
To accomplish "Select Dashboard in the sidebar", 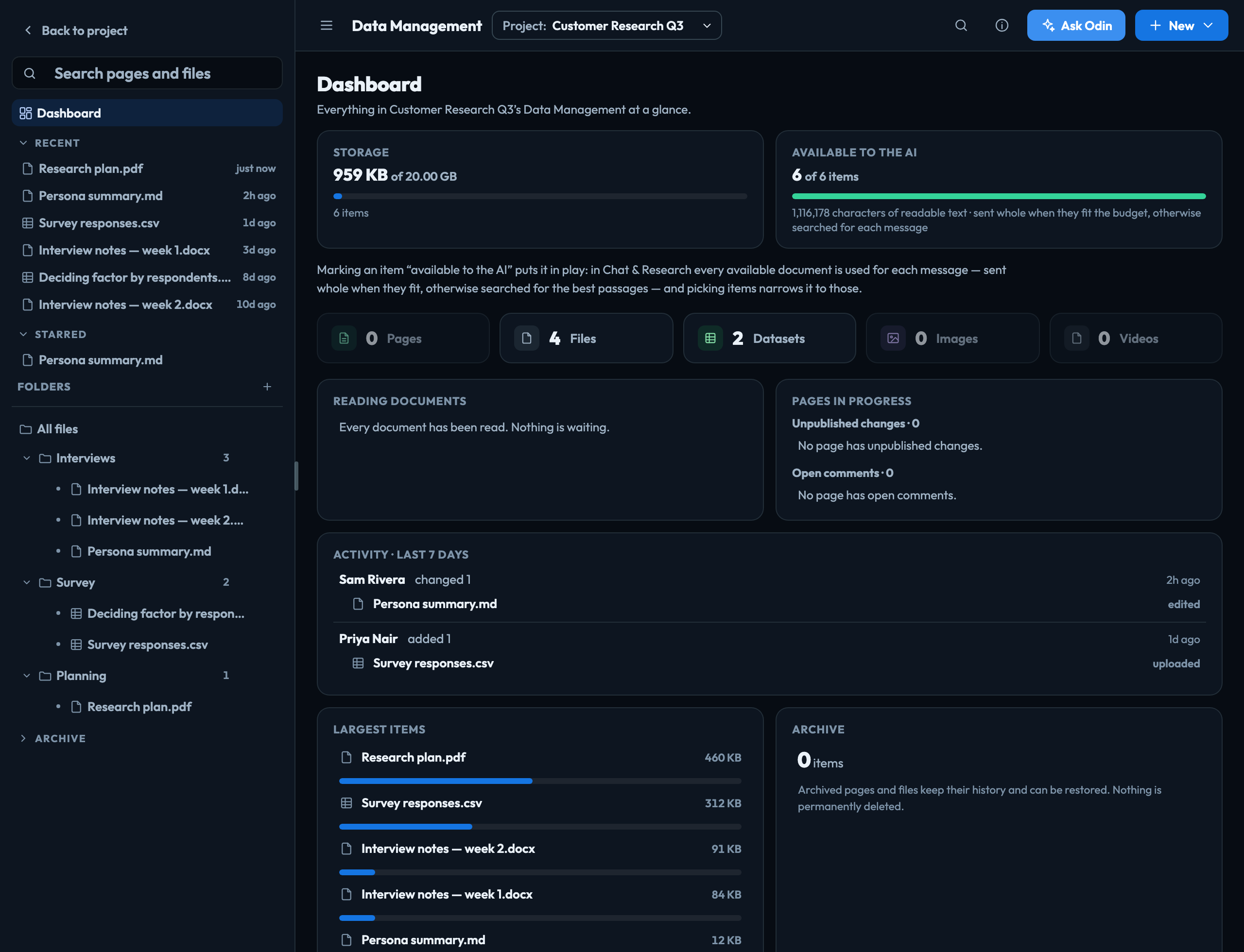I will pyautogui.click(x=147, y=113).
